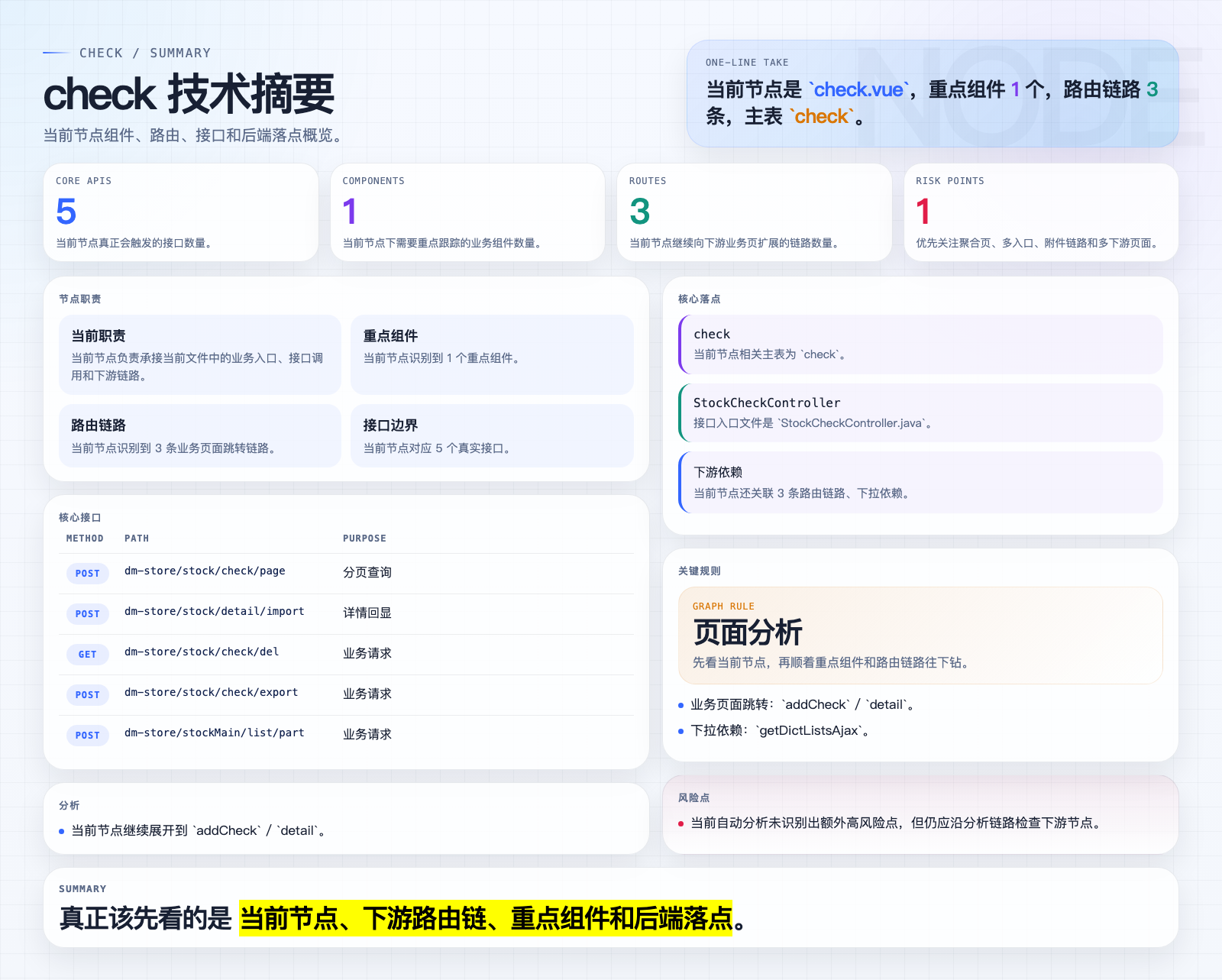This screenshot has width=1222, height=980.
Task: Click the StockCheckController entry
Action: 920,412
